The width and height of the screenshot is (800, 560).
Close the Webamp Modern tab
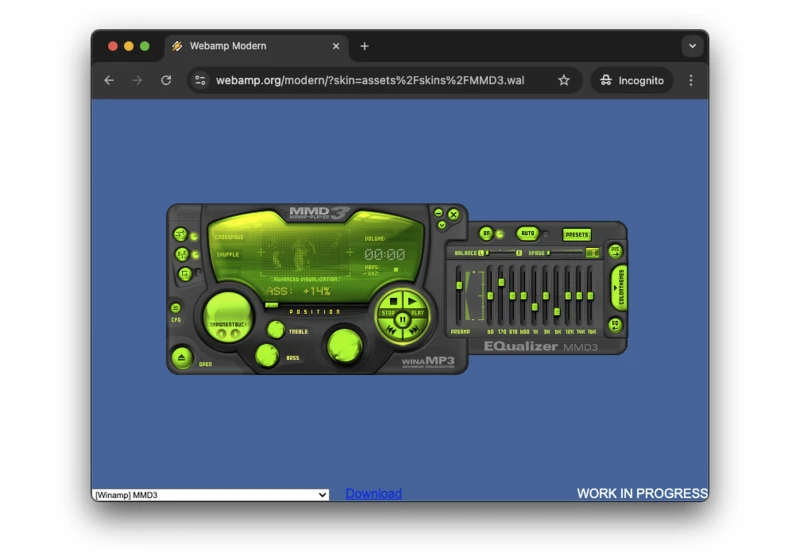(336, 46)
